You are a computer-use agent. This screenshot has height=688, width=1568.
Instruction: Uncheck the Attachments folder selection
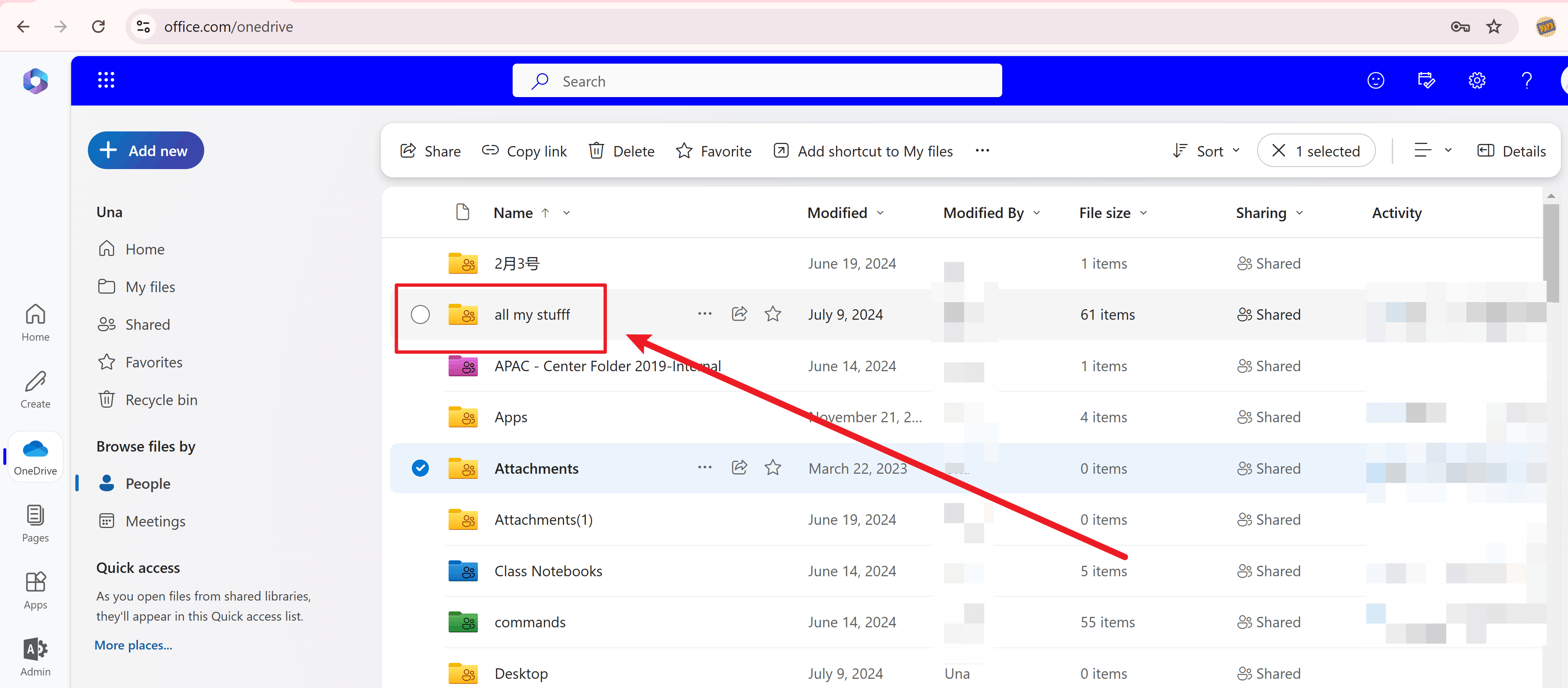(x=420, y=467)
